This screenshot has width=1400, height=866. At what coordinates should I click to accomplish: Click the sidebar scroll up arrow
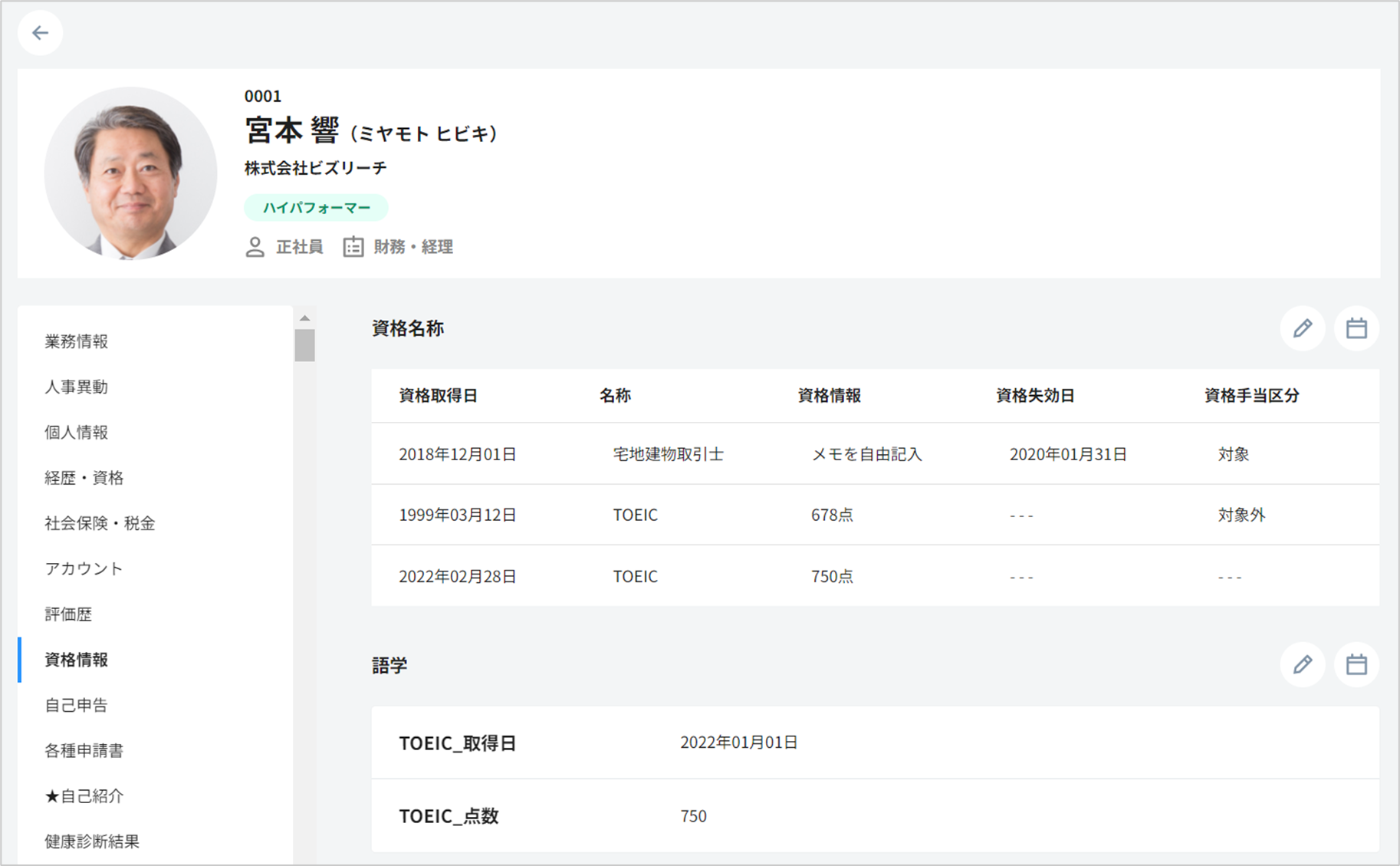click(x=304, y=318)
